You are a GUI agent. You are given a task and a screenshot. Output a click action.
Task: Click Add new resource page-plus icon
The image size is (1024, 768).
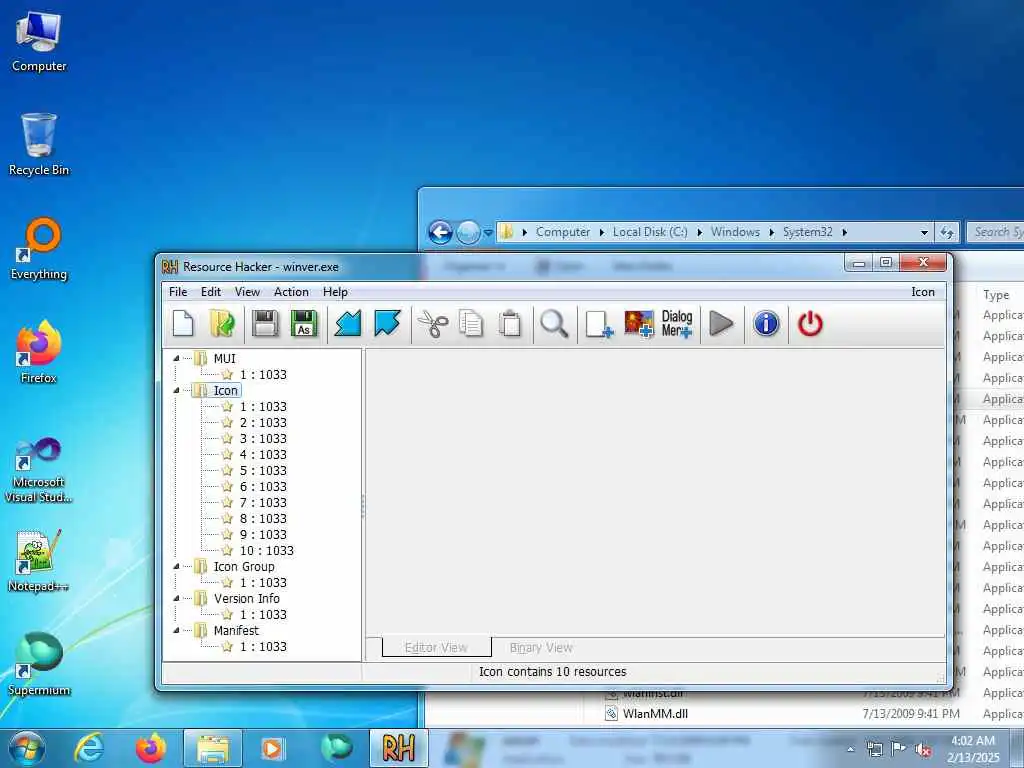point(599,323)
